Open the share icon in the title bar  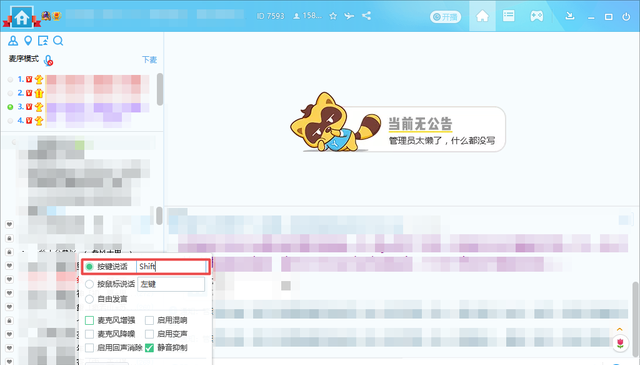pyautogui.click(x=367, y=16)
